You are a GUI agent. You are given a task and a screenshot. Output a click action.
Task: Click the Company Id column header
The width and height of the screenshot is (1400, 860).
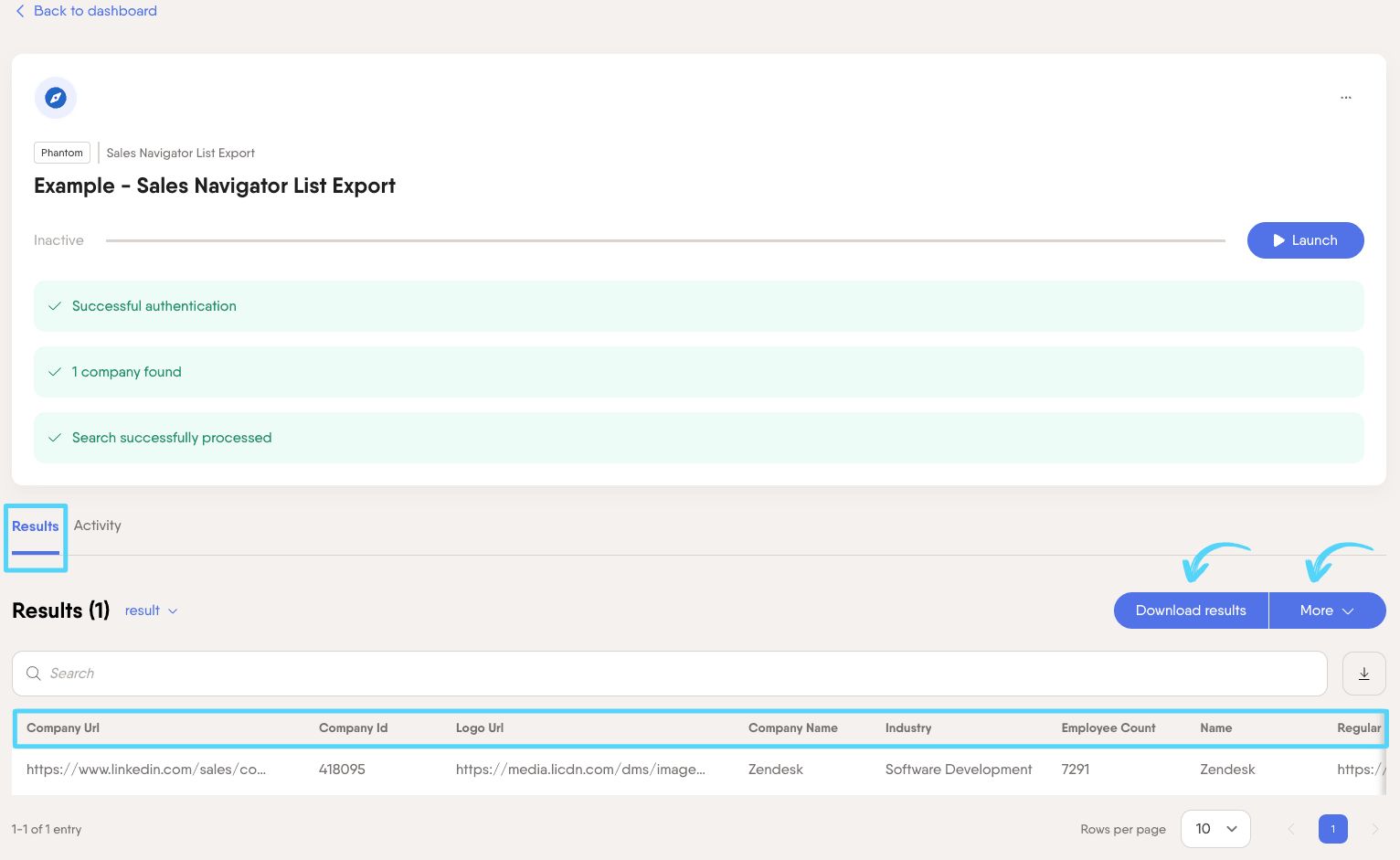(x=353, y=728)
